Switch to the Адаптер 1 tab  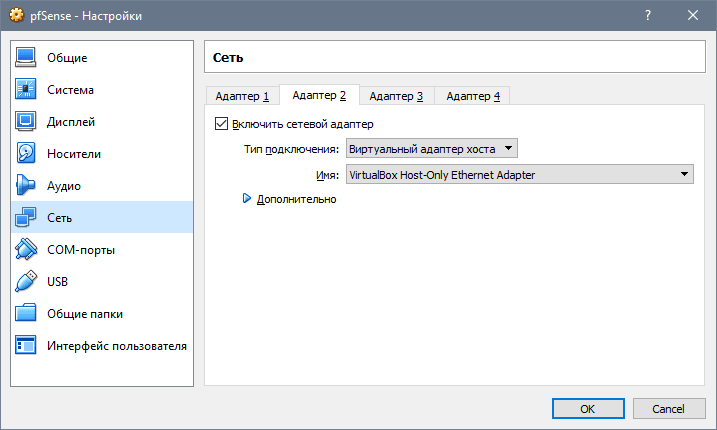[242, 96]
